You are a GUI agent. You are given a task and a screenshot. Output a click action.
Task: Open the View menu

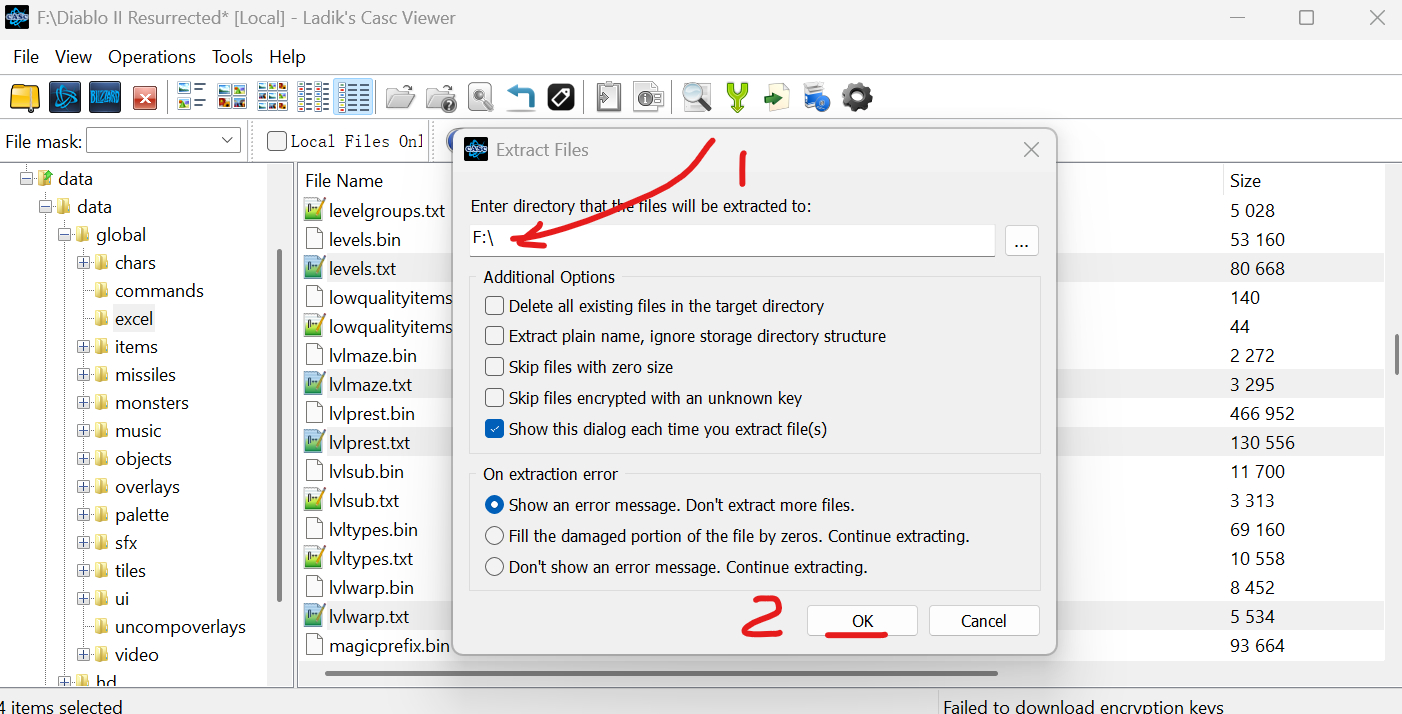pyautogui.click(x=73, y=57)
